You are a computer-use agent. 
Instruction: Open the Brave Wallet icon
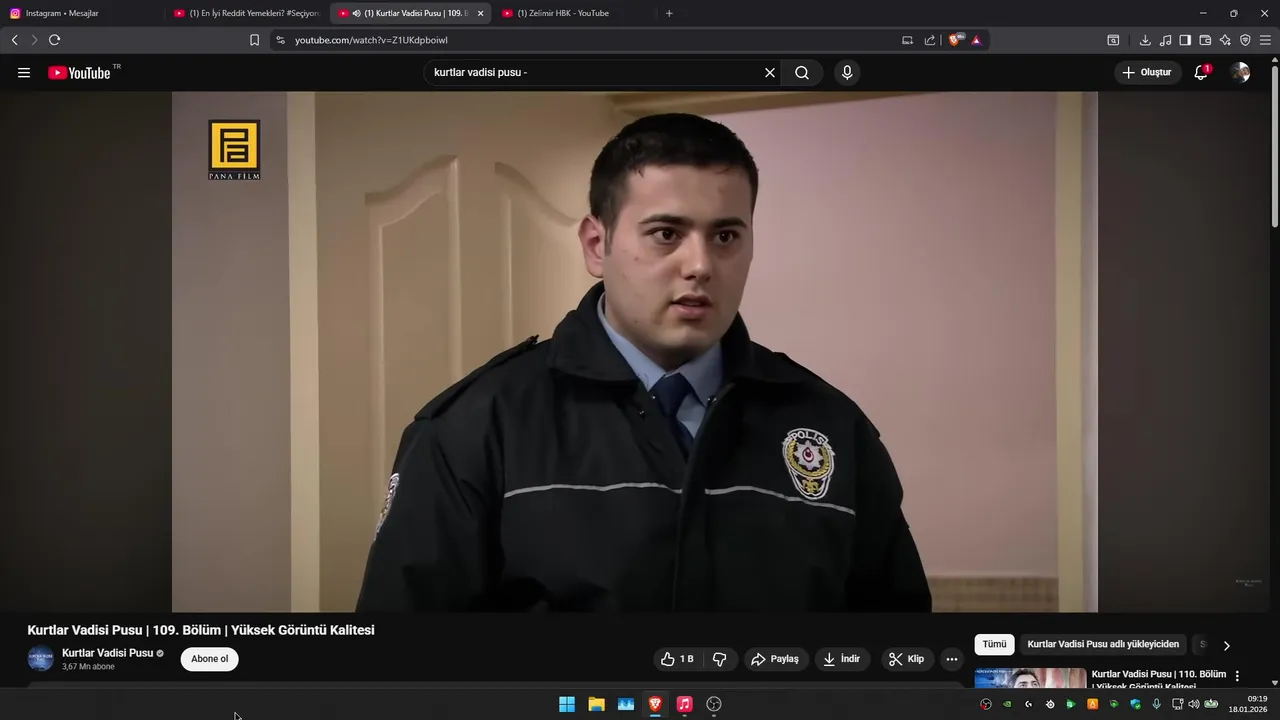click(x=1205, y=40)
